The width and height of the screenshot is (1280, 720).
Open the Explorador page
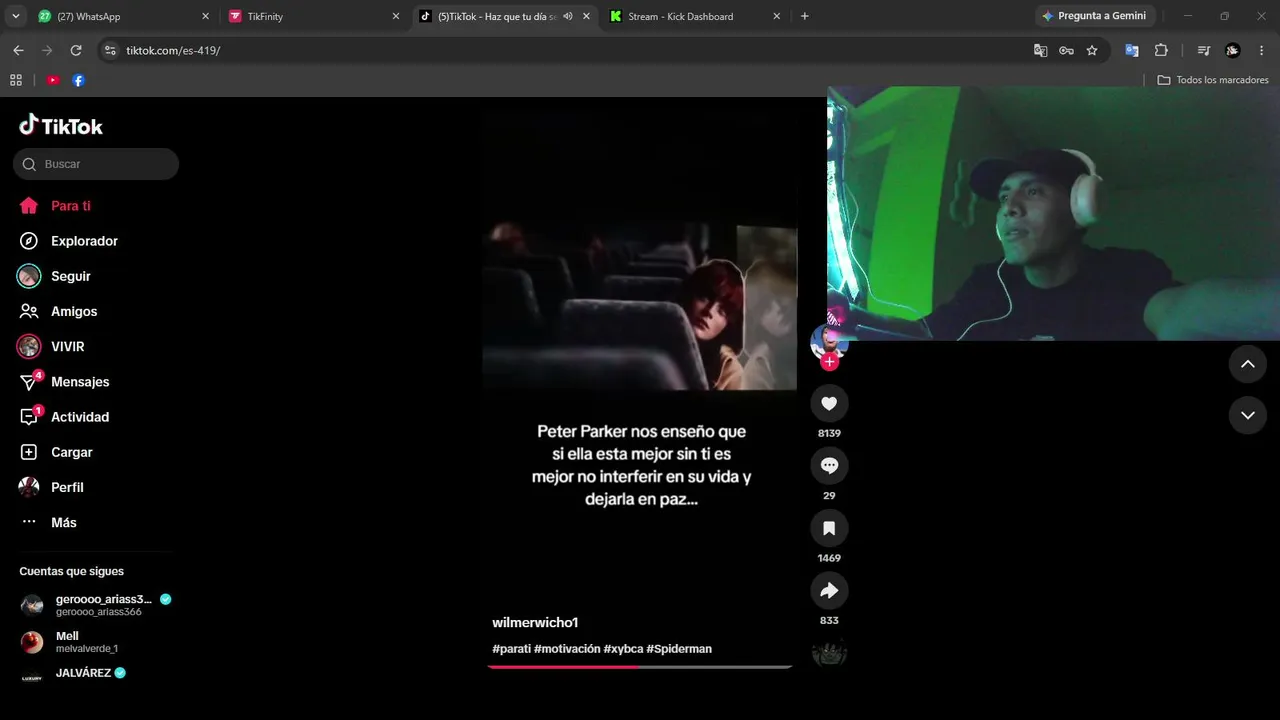click(68, 241)
